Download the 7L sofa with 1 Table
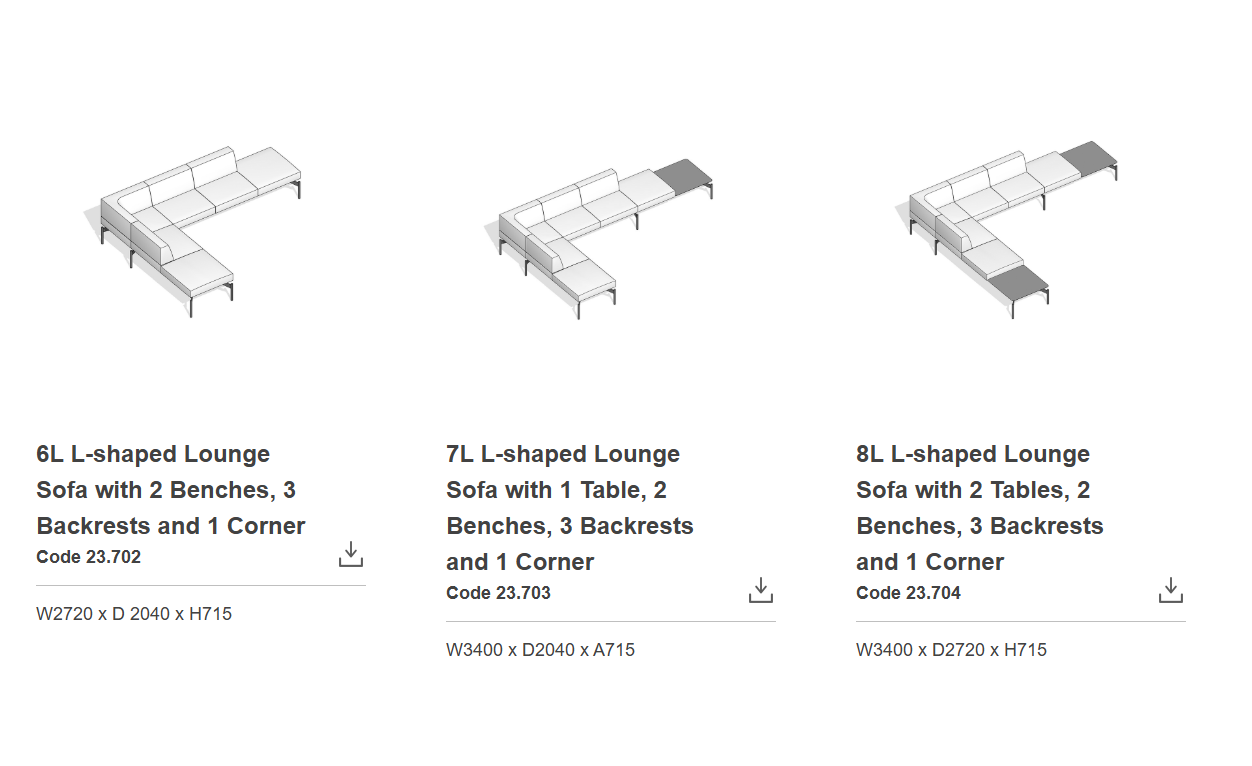 (761, 590)
